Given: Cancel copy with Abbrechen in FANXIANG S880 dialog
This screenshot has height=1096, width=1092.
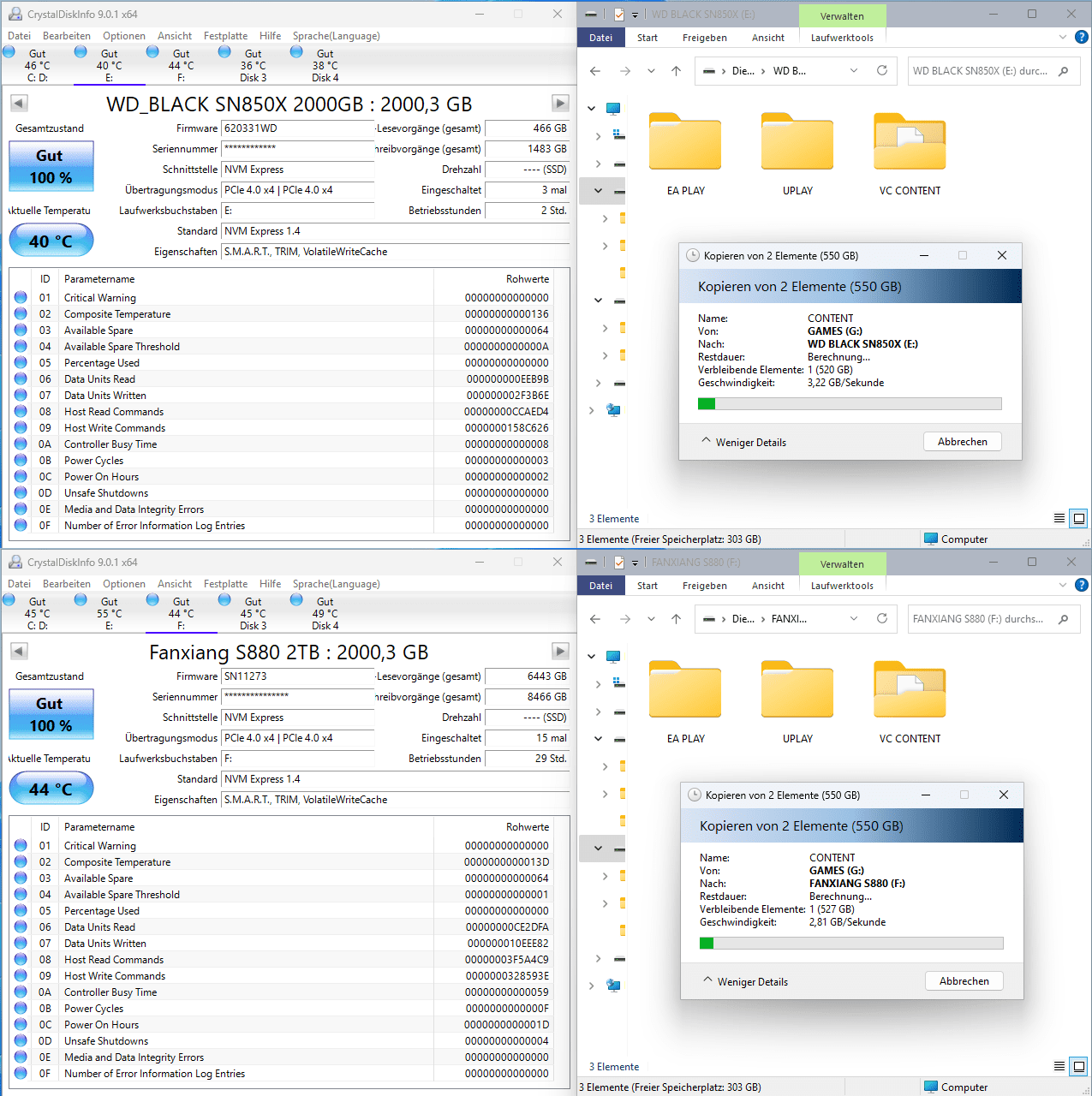Looking at the screenshot, I should click(964, 981).
